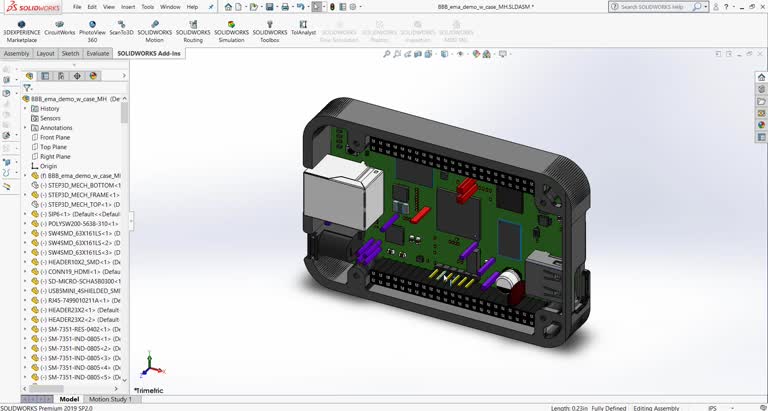Open the Design Library in task pane
Image resolution: width=768 pixels, height=411 pixels.
tap(761, 89)
